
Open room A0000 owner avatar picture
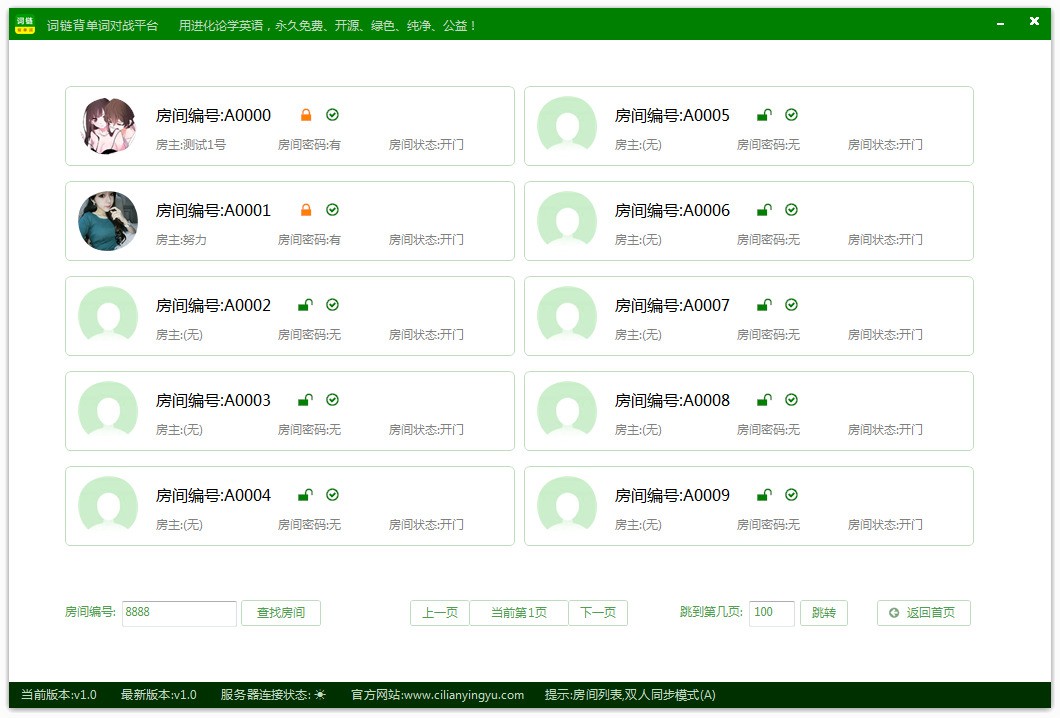(108, 126)
